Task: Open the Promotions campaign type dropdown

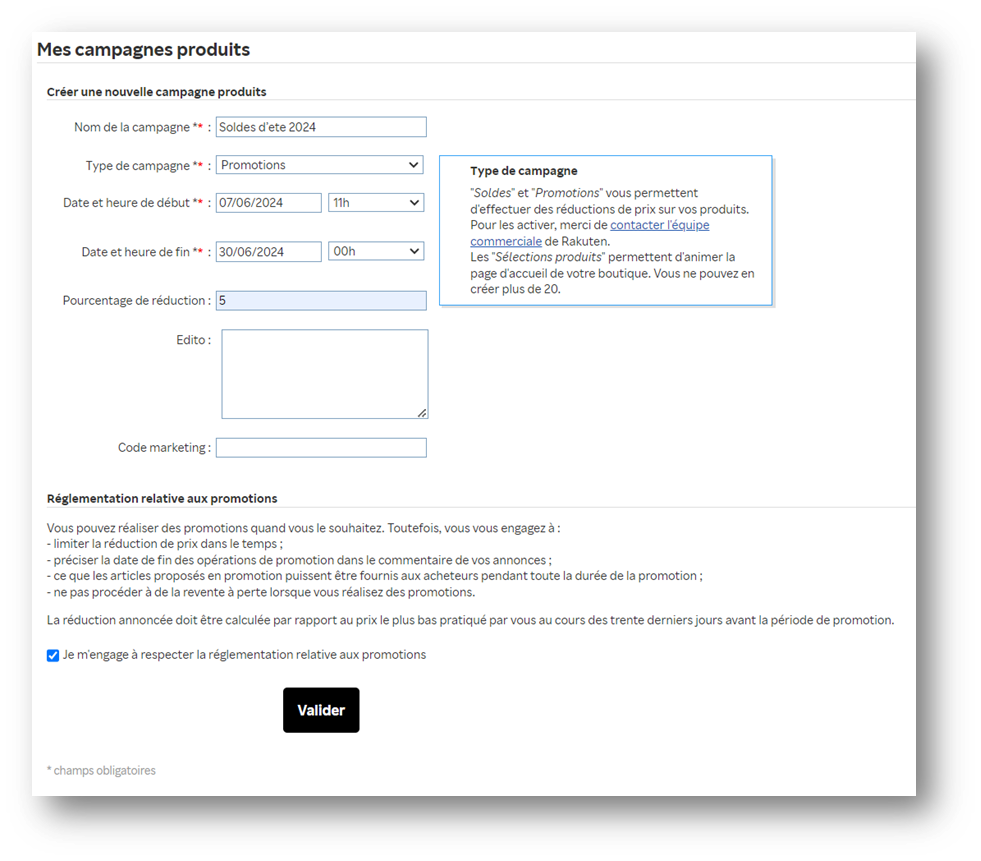Action: coord(319,165)
